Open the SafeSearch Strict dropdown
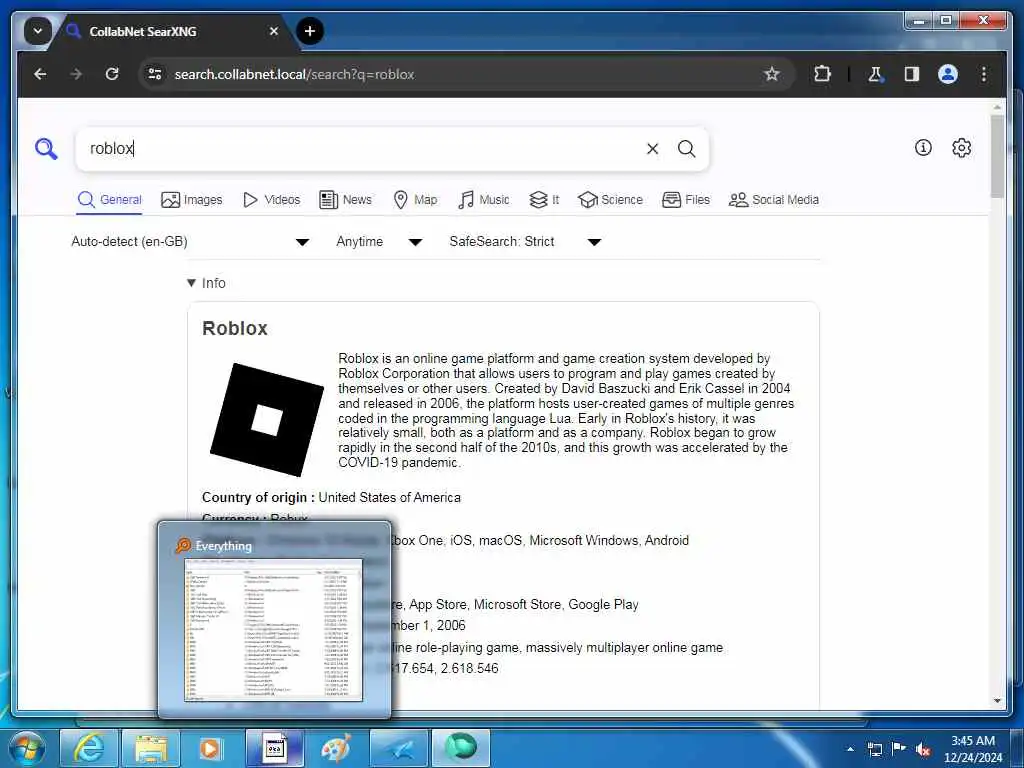 [524, 242]
